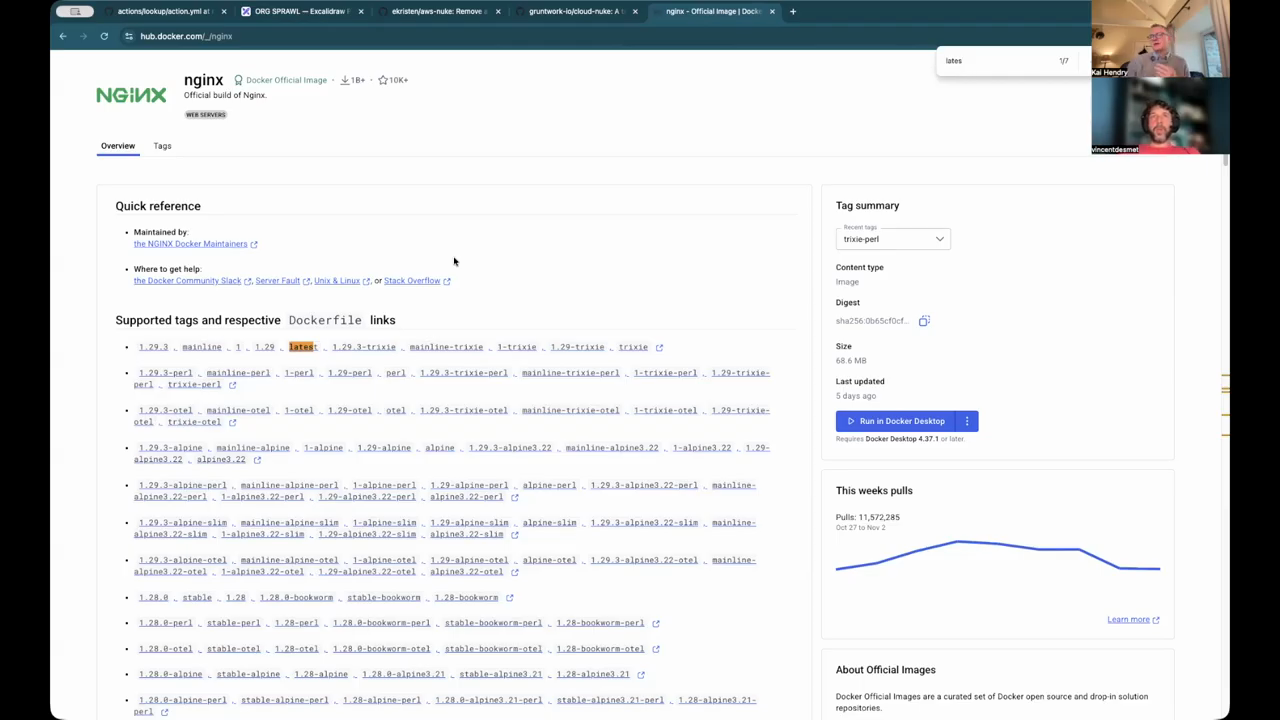Open the three-dot menu beside Run in Docker Desktop
This screenshot has width=1280, height=720.
point(967,421)
